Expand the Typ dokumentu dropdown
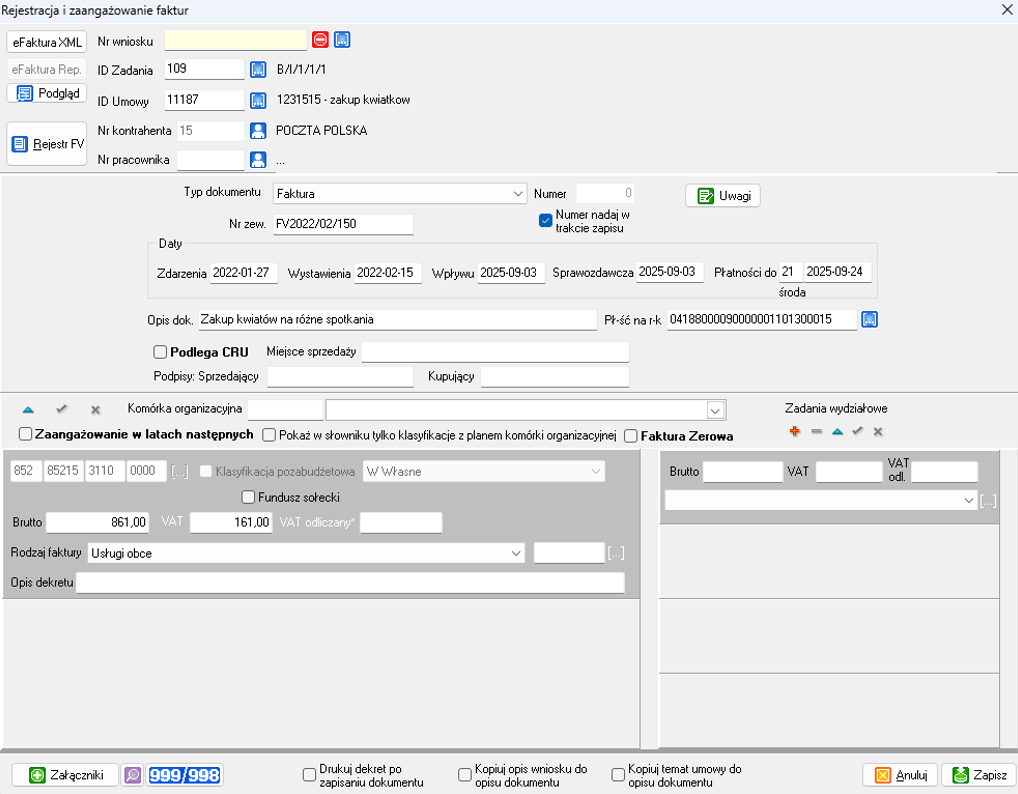This screenshot has height=794, width=1018. (x=517, y=193)
